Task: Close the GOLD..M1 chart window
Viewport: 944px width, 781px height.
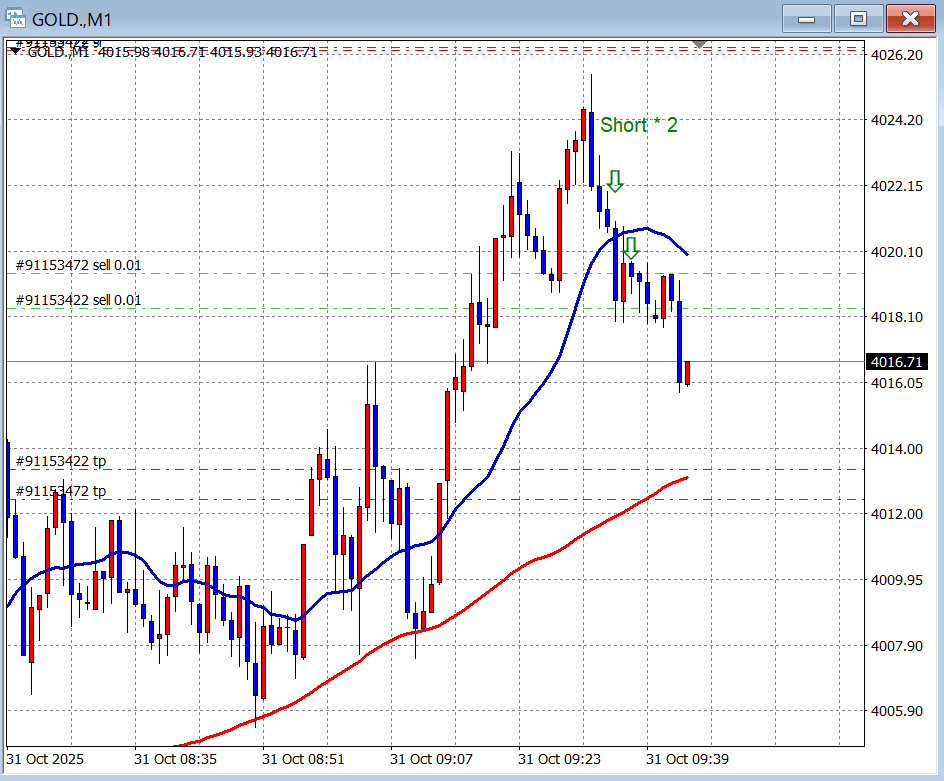Action: pos(909,19)
